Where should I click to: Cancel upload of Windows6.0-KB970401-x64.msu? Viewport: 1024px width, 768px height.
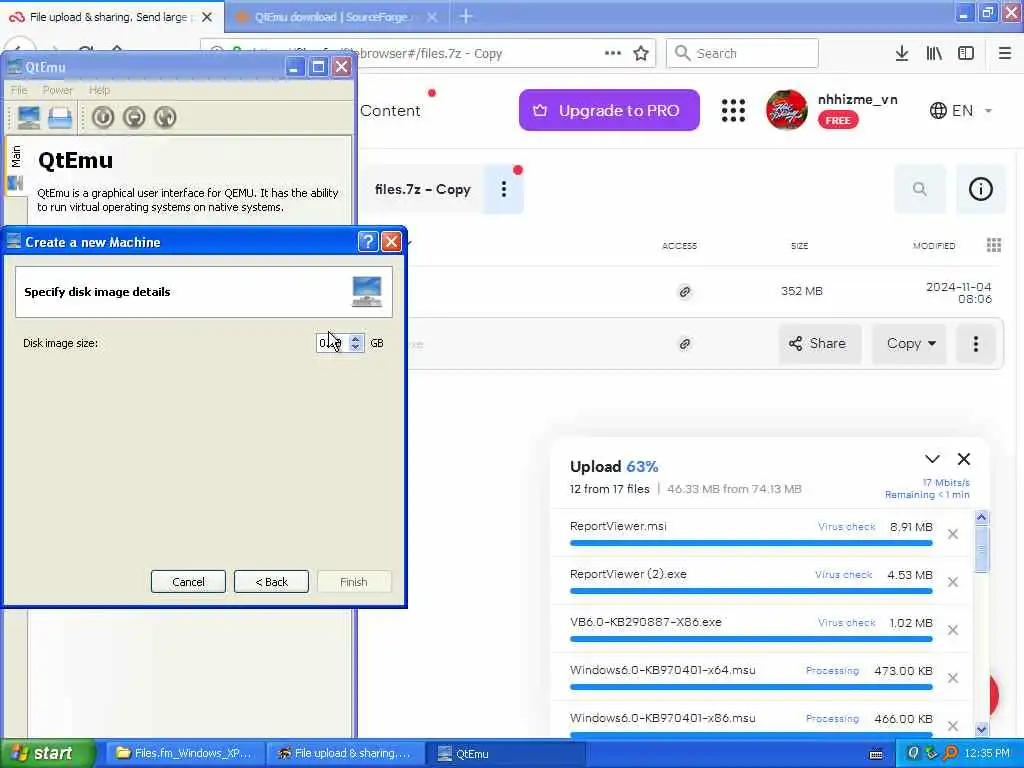[953, 678]
